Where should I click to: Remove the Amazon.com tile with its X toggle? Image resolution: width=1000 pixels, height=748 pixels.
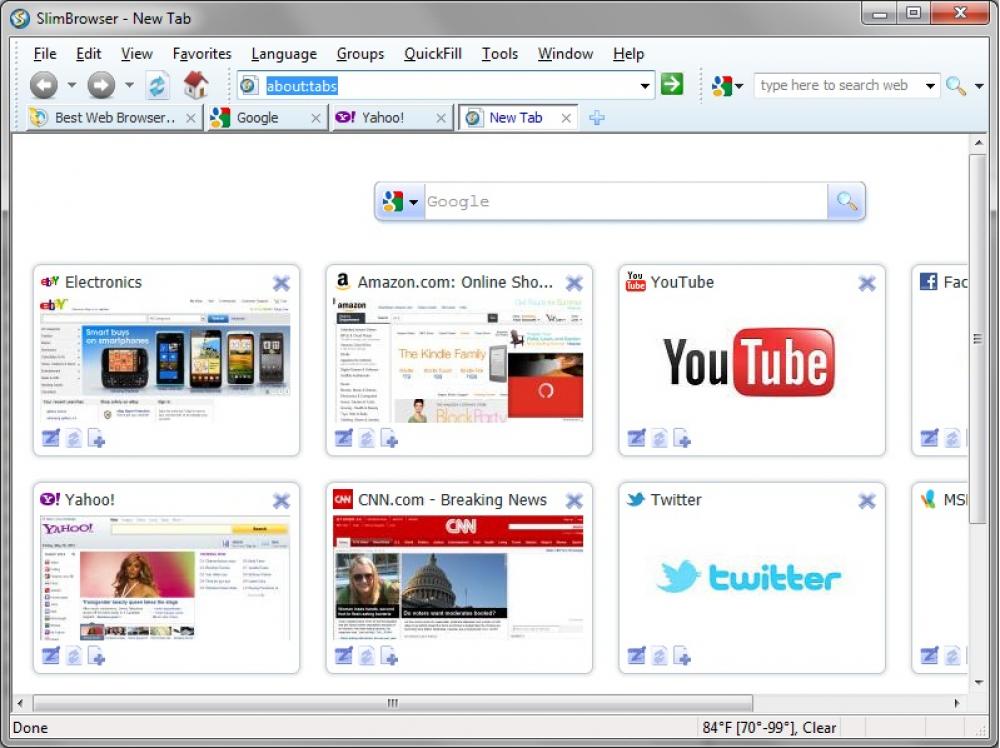click(574, 283)
